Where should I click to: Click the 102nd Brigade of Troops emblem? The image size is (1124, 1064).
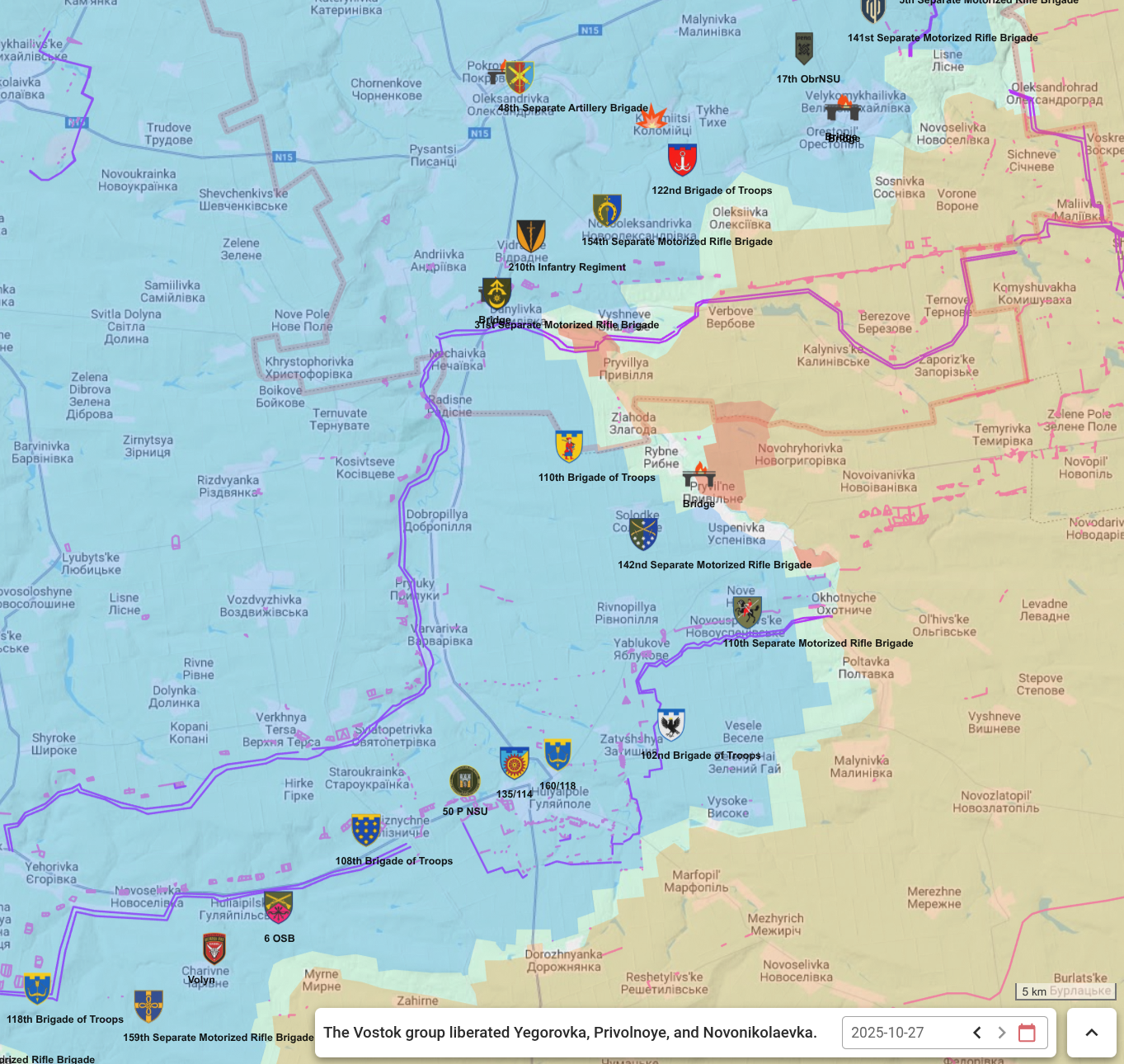(671, 725)
